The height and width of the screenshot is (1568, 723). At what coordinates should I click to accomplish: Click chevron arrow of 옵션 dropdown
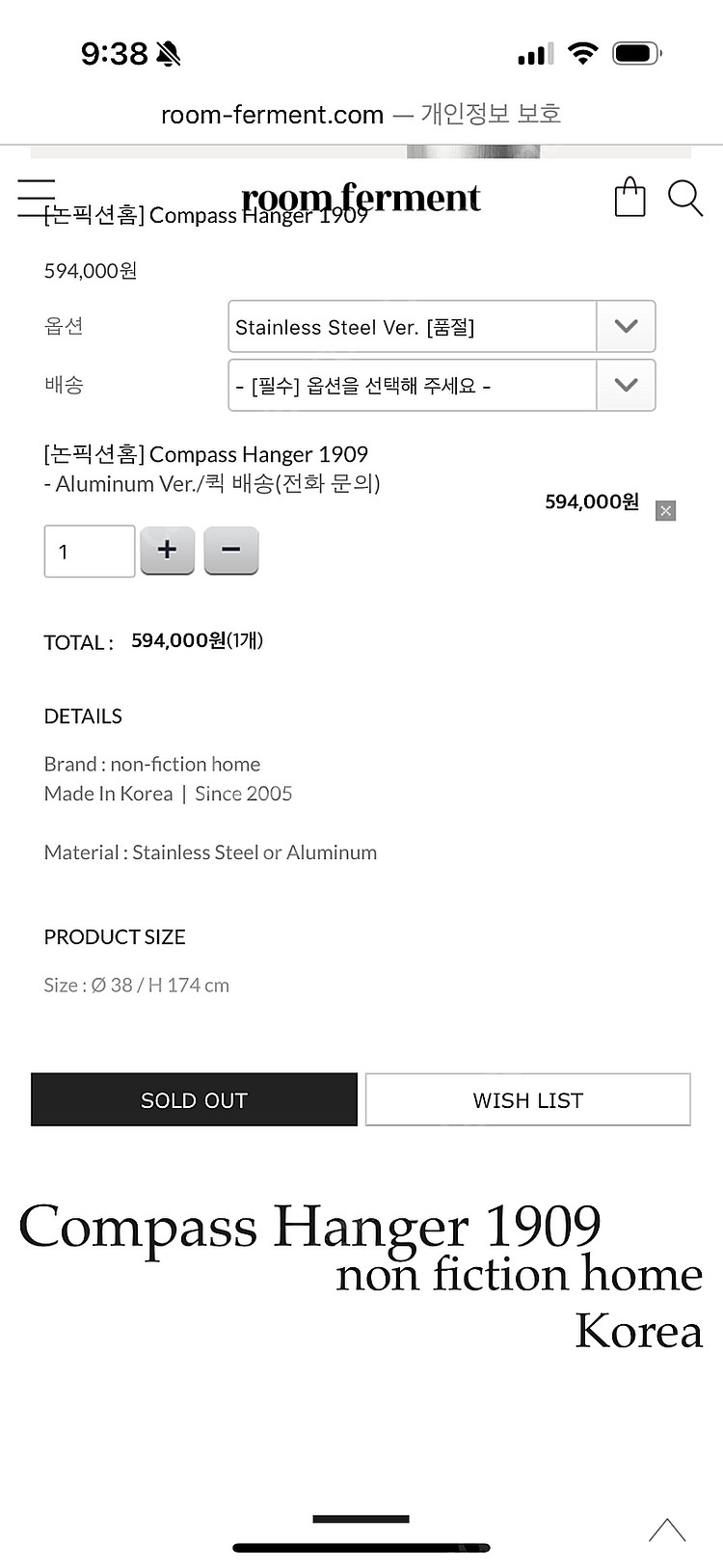click(x=626, y=327)
